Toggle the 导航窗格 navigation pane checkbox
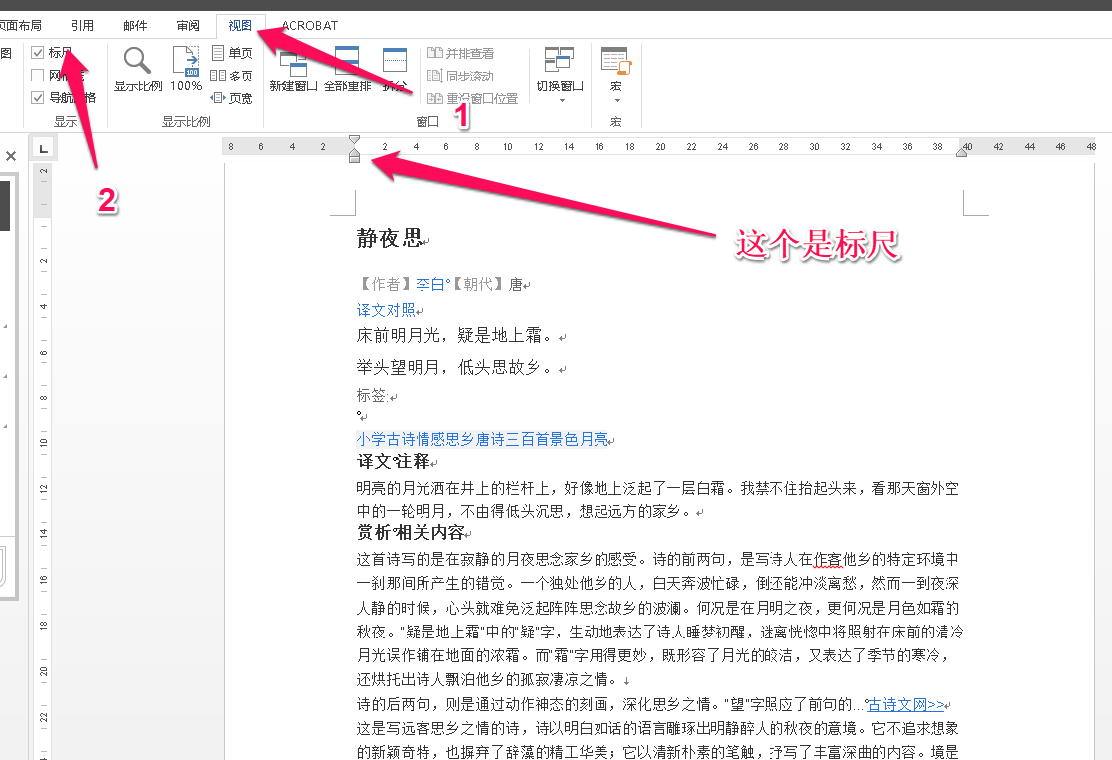 38,97
